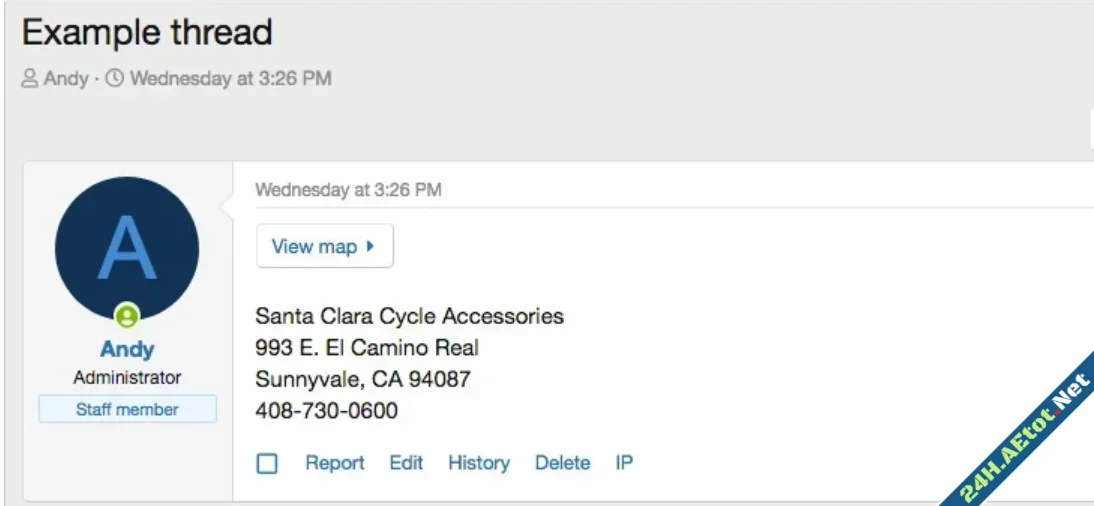Click the green online status badge on avatar
This screenshot has width=1094, height=506.
127,316
